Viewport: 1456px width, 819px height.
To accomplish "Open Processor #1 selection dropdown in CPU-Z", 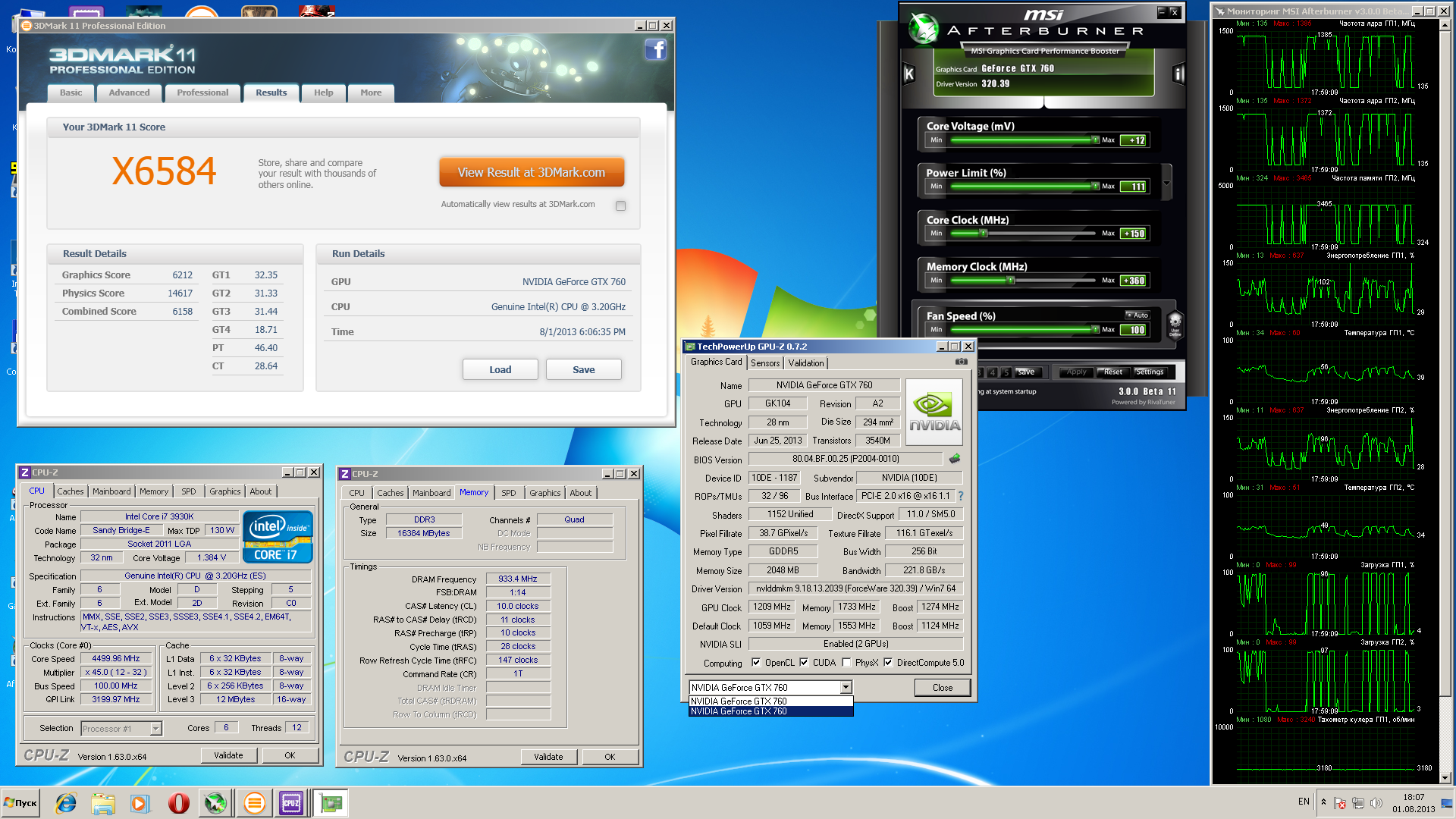I will (155, 729).
